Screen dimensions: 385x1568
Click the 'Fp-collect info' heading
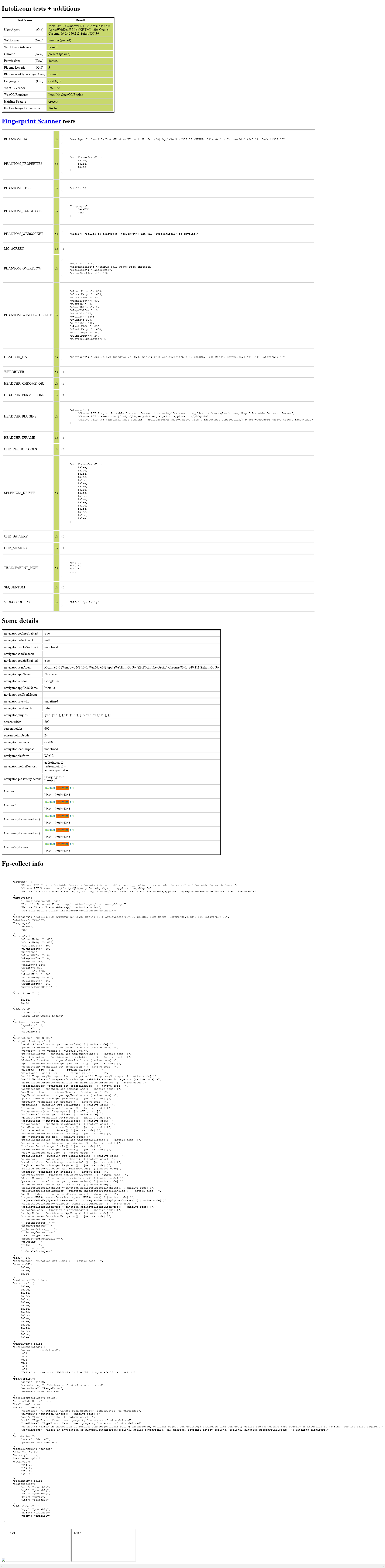(23, 864)
